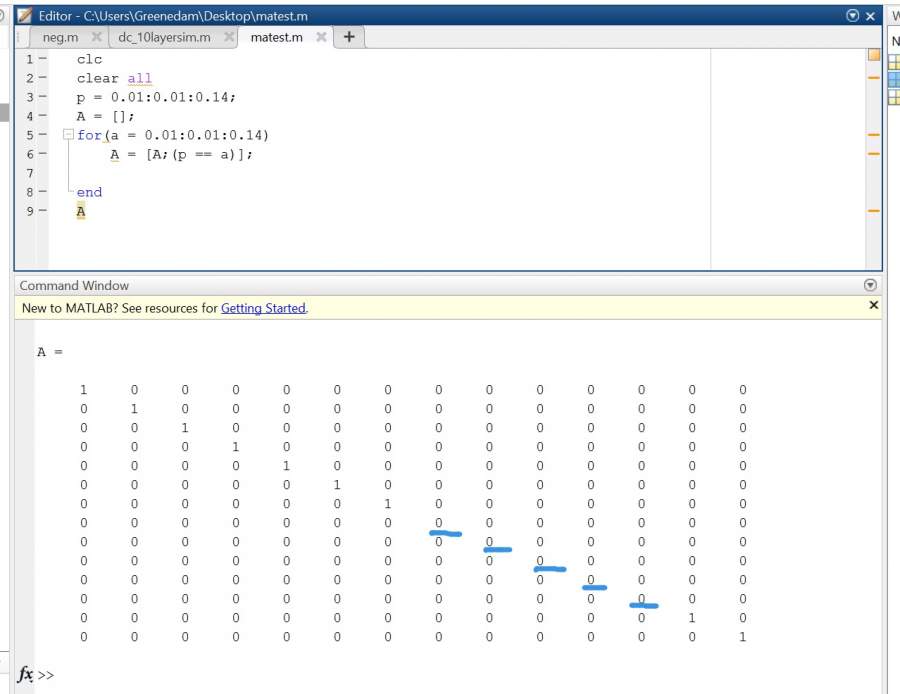The height and width of the screenshot is (694, 900).
Task: Click the 'A = [A;(p == a)];' line
Action: click(181, 154)
